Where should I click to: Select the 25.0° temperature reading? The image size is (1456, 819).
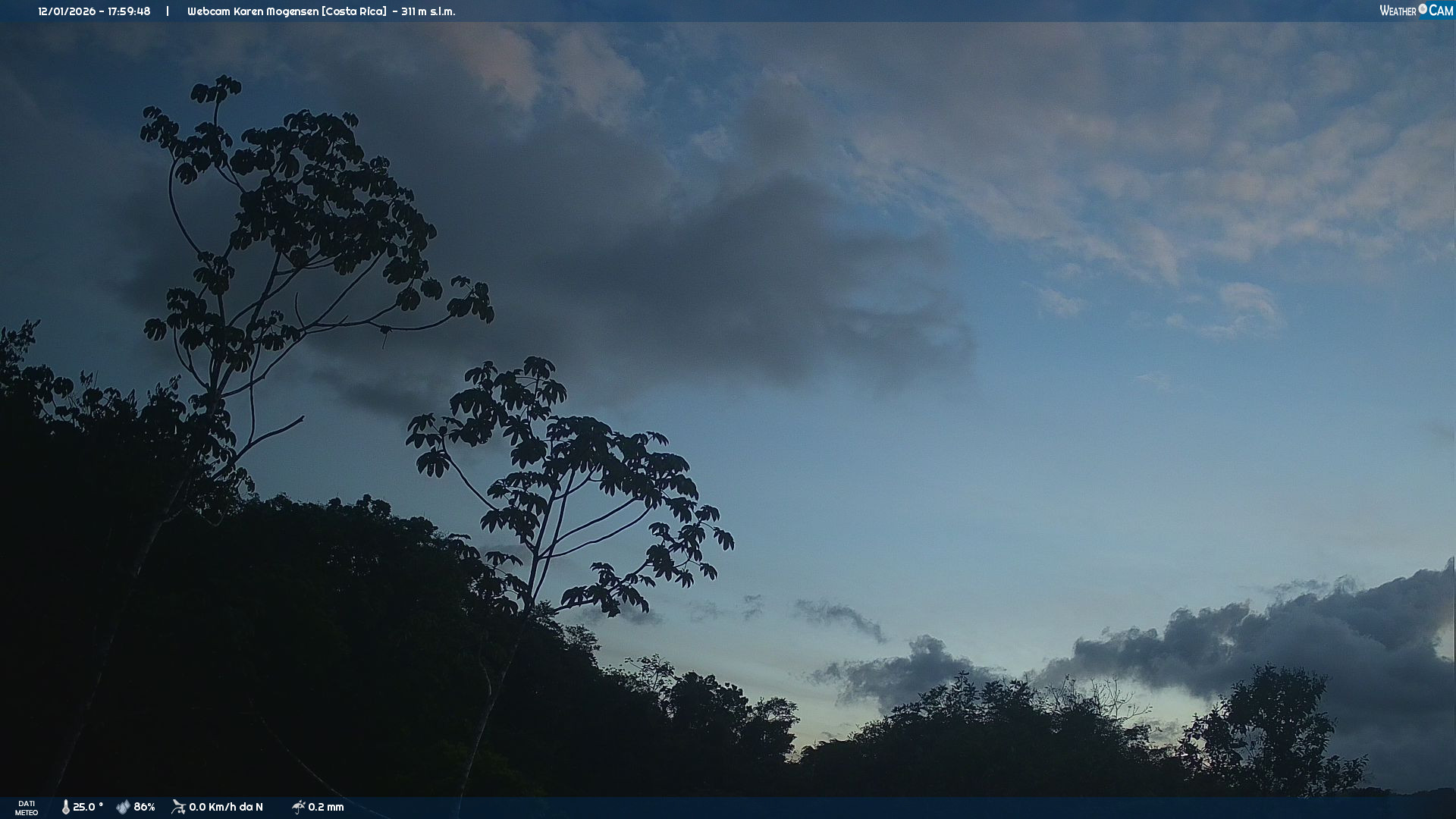(x=87, y=807)
